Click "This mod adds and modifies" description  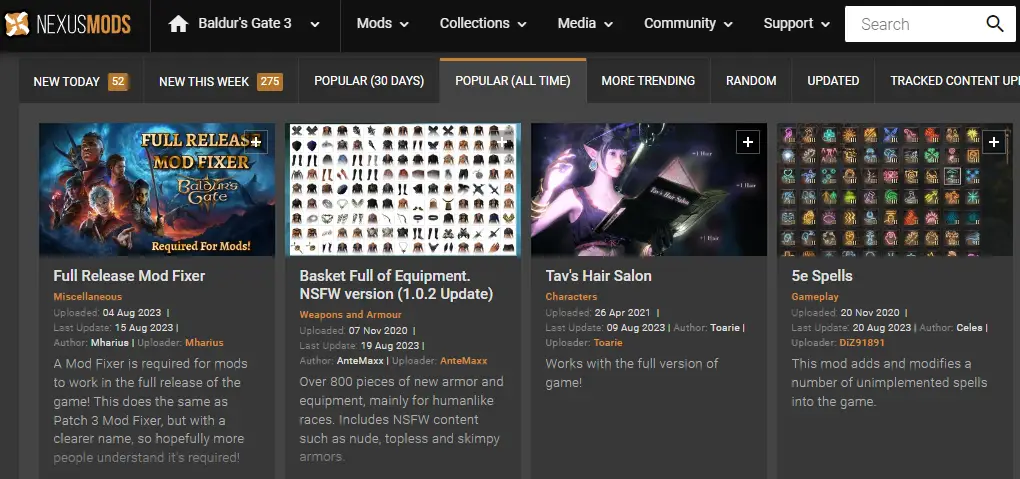[x=889, y=382]
